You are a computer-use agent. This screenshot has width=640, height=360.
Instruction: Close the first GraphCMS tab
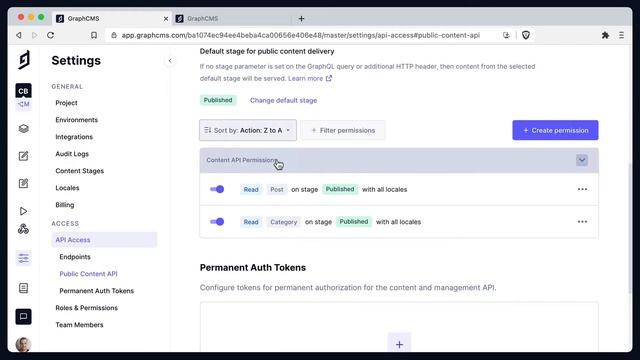pos(166,19)
